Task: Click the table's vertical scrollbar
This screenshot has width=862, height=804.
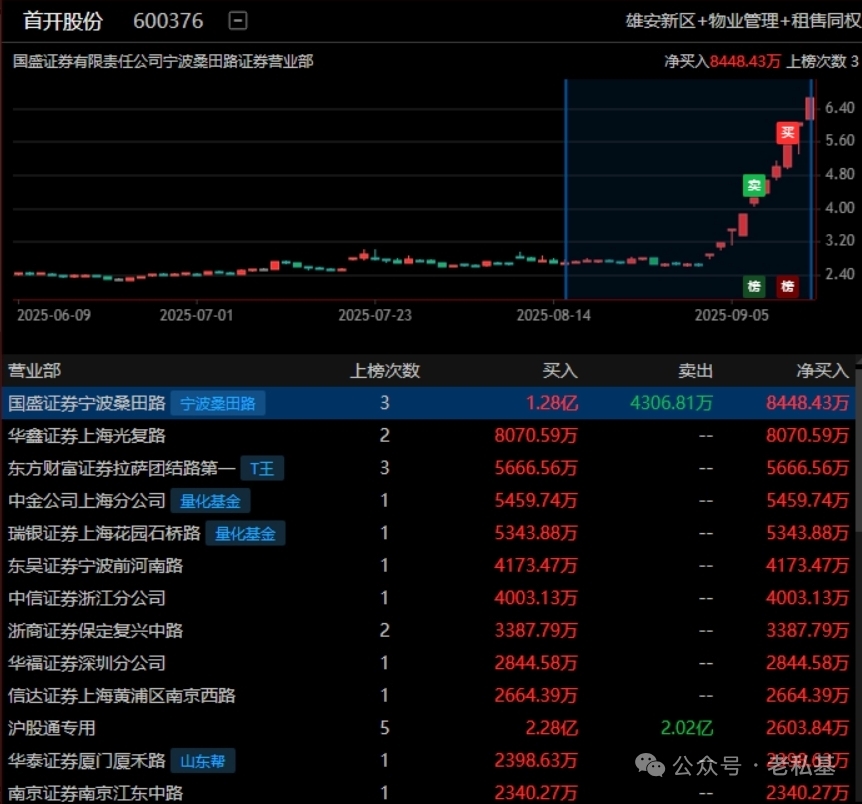Action: [859, 451]
